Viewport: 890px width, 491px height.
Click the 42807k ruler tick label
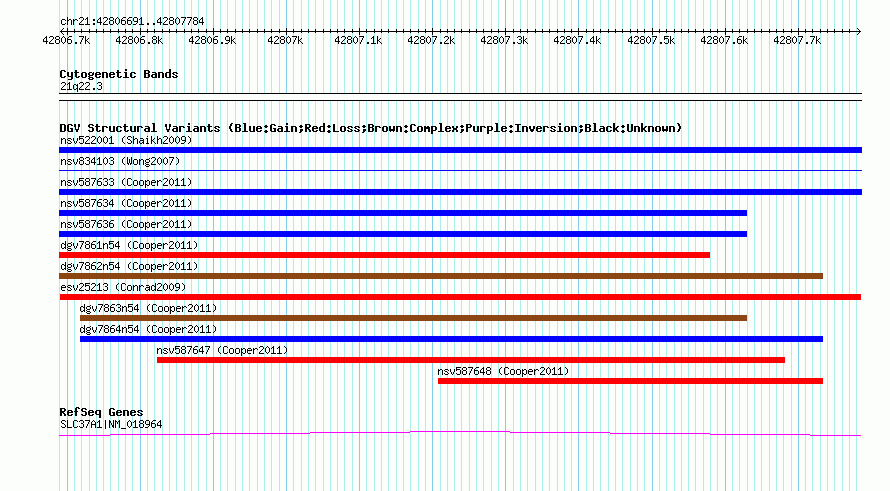(285, 40)
